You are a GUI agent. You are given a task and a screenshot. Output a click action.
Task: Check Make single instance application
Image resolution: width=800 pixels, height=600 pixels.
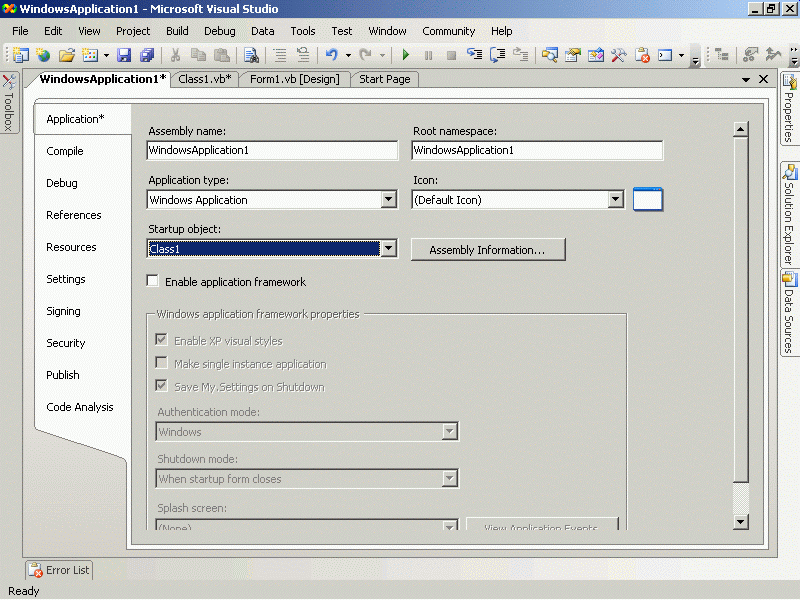[x=161, y=364]
